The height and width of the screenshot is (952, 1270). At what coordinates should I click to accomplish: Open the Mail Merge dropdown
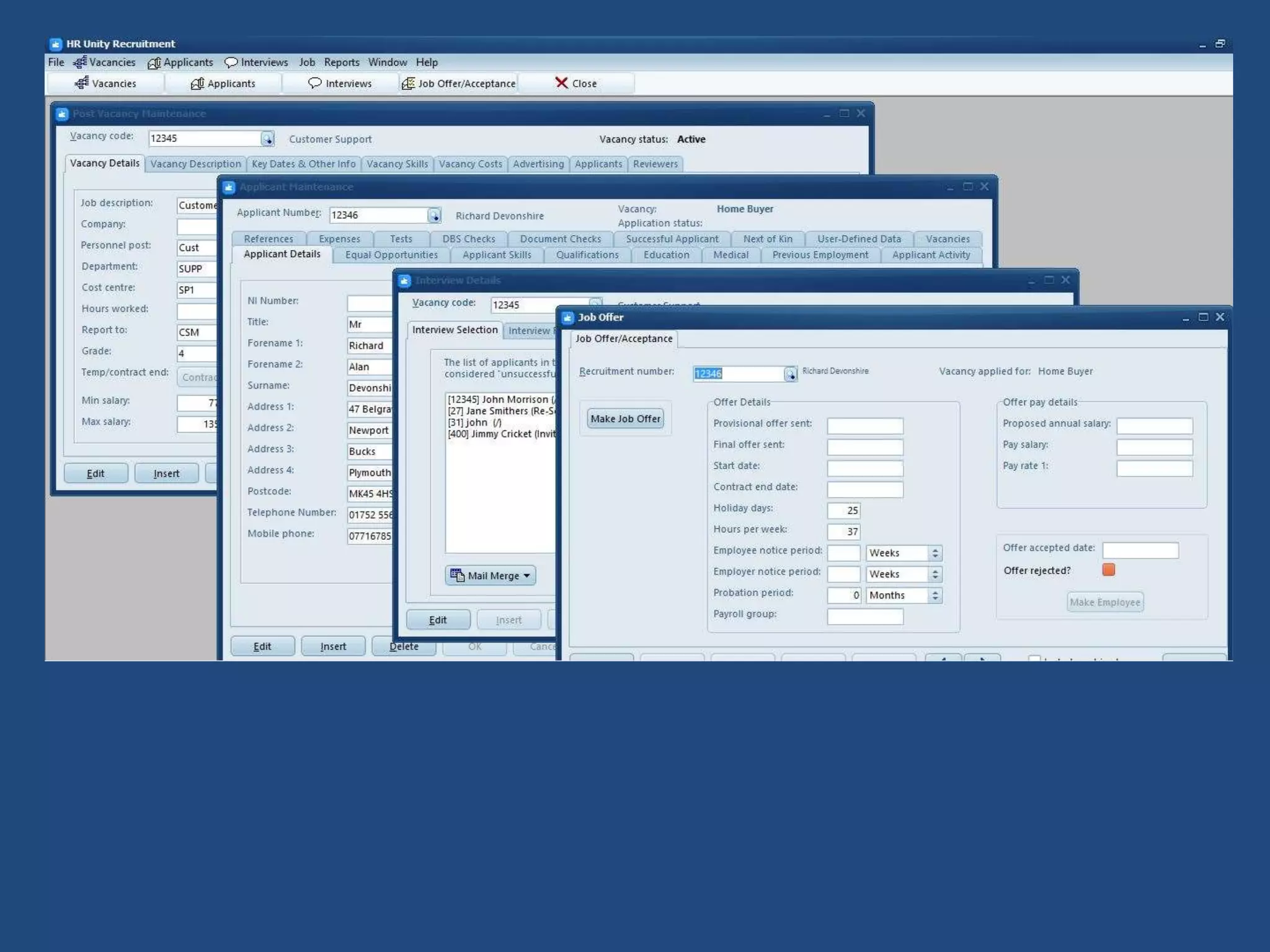(x=491, y=575)
